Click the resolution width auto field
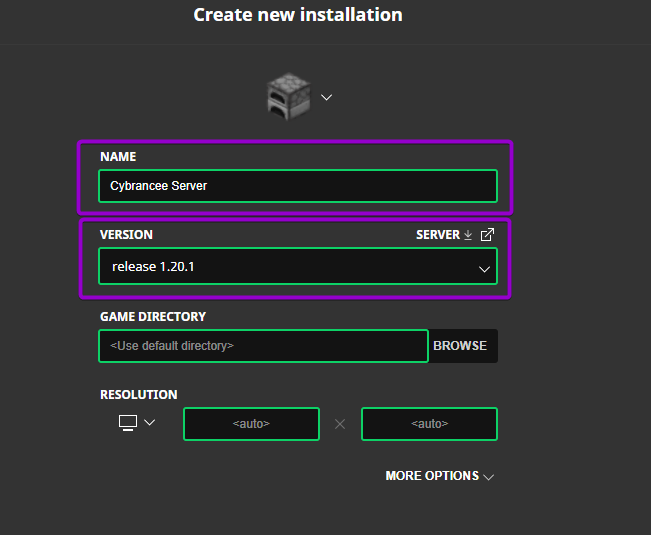Viewport: 651px width, 535px height. tap(251, 424)
